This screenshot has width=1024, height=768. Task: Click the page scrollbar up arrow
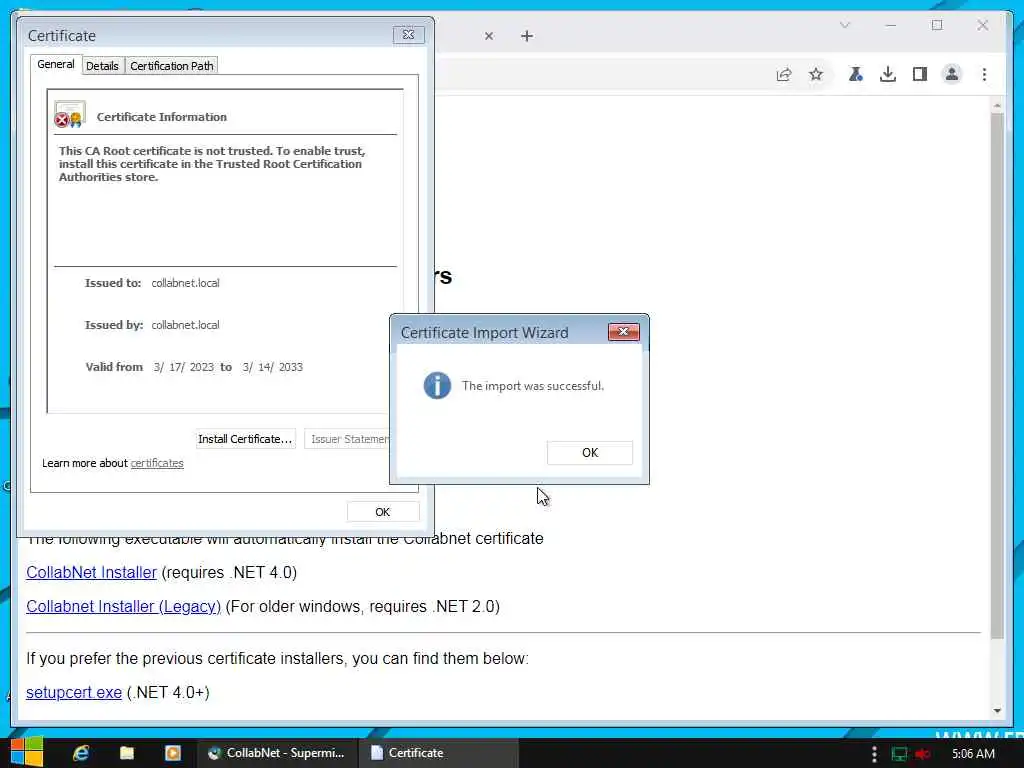point(997,105)
